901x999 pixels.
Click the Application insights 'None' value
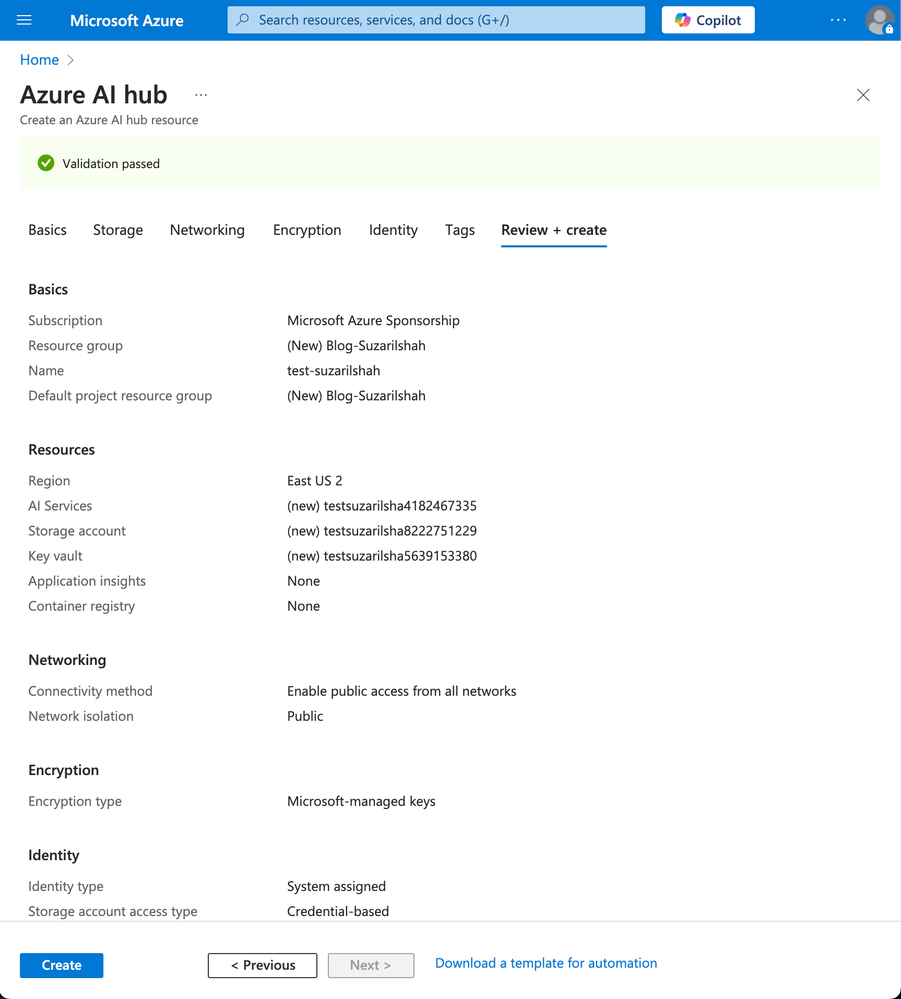(303, 581)
